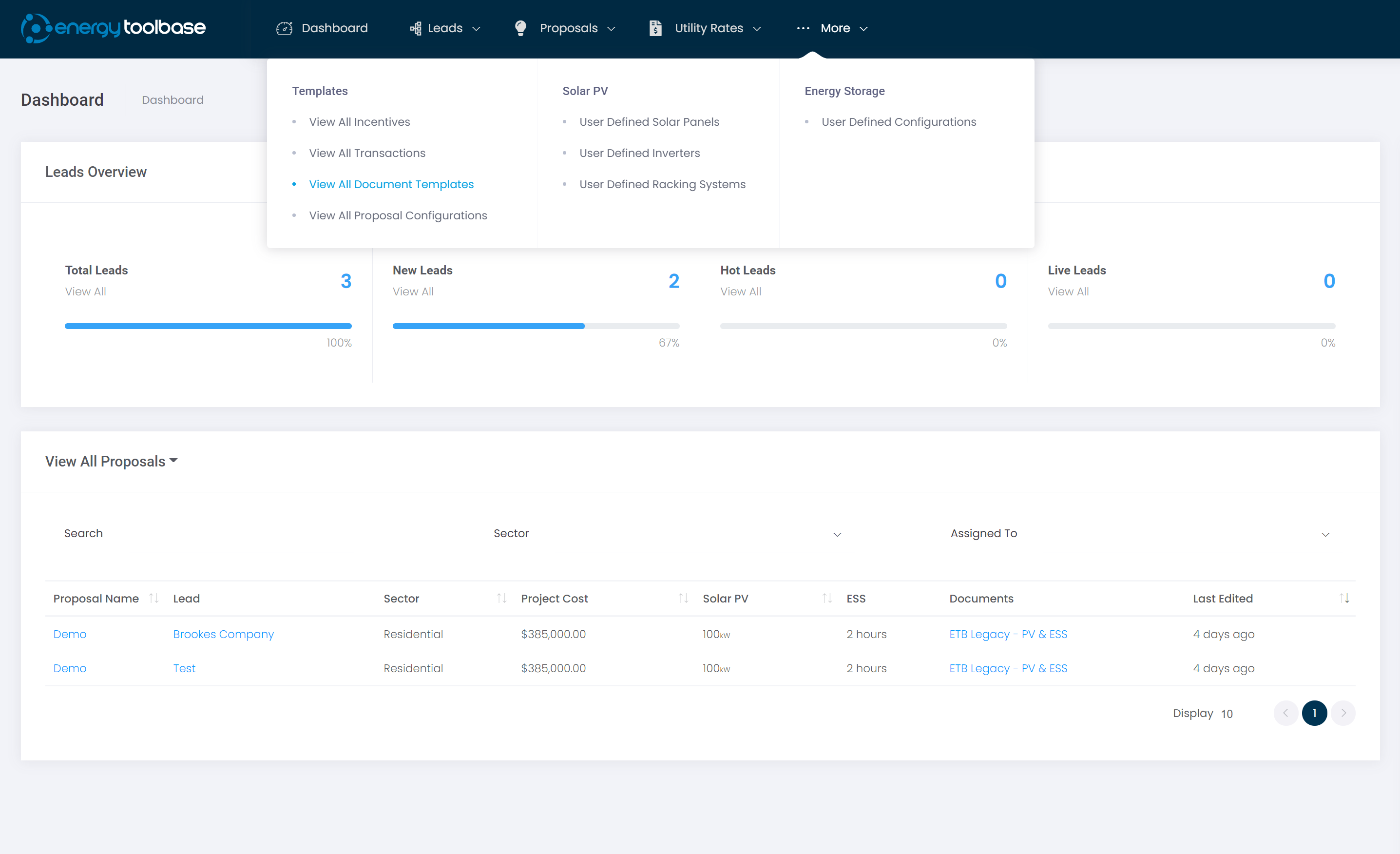Screen dimensions: 1400x854
Task: Sort table by Proposal Name arrows
Action: click(x=153, y=598)
